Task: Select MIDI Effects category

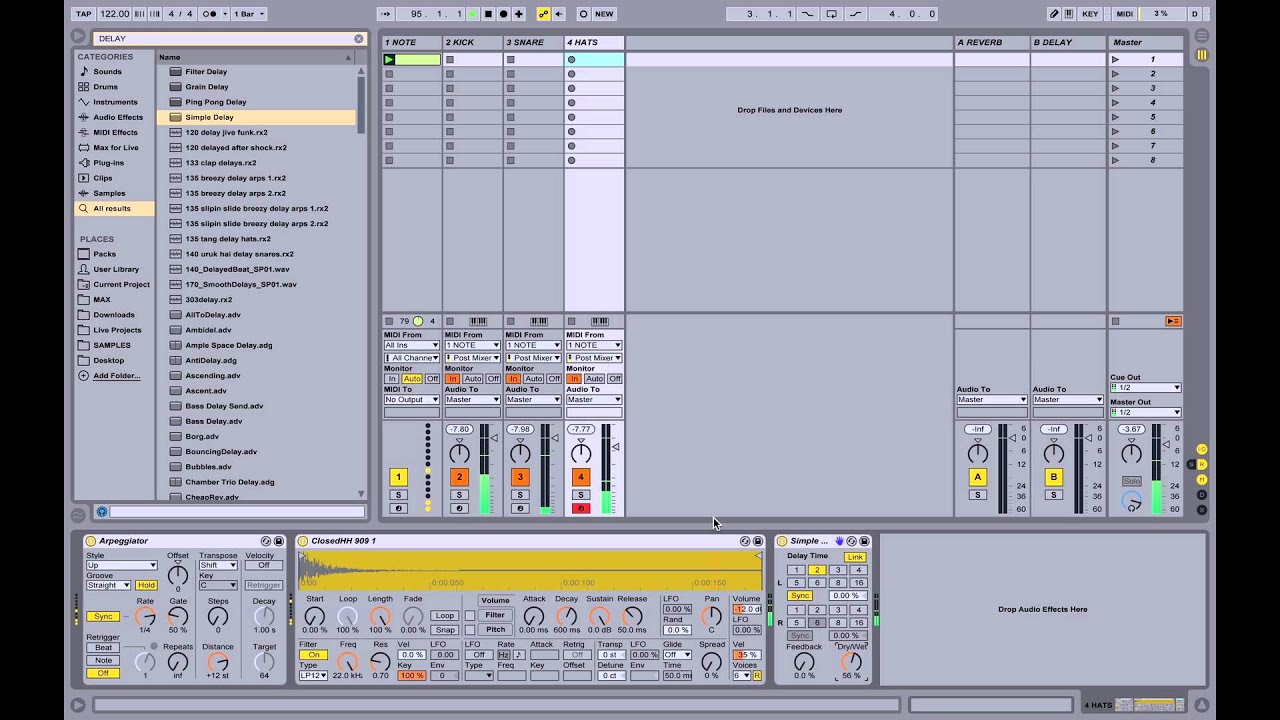Action: (115, 132)
